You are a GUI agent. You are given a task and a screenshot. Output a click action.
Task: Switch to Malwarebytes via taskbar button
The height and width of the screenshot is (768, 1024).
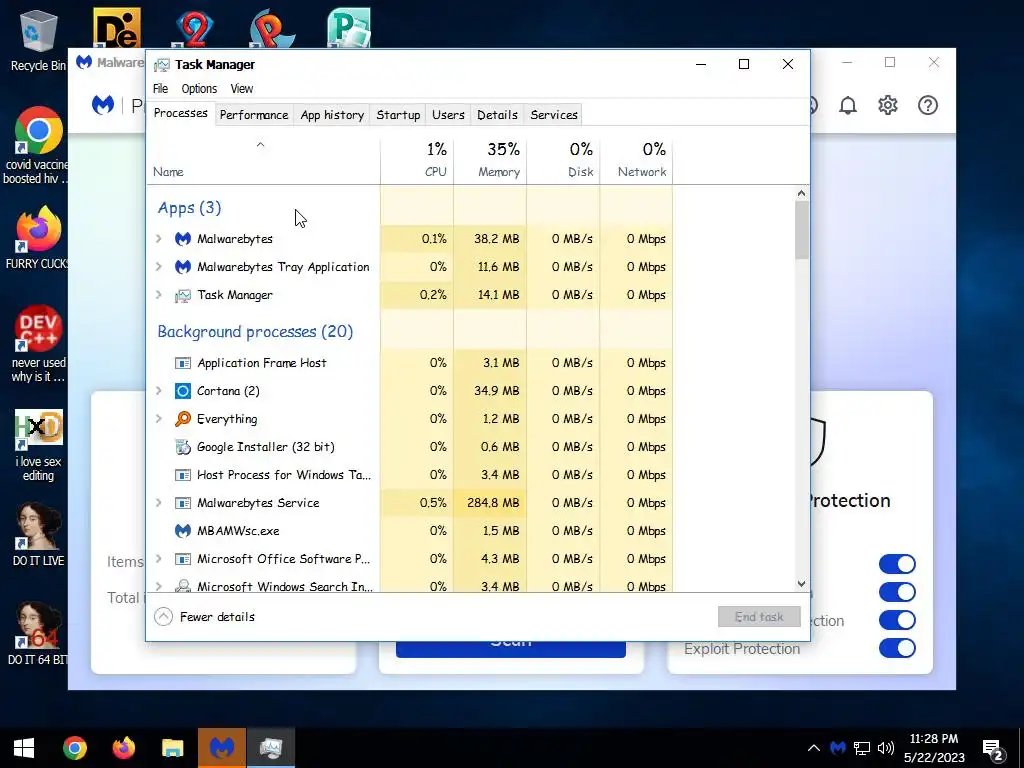pyautogui.click(x=222, y=748)
